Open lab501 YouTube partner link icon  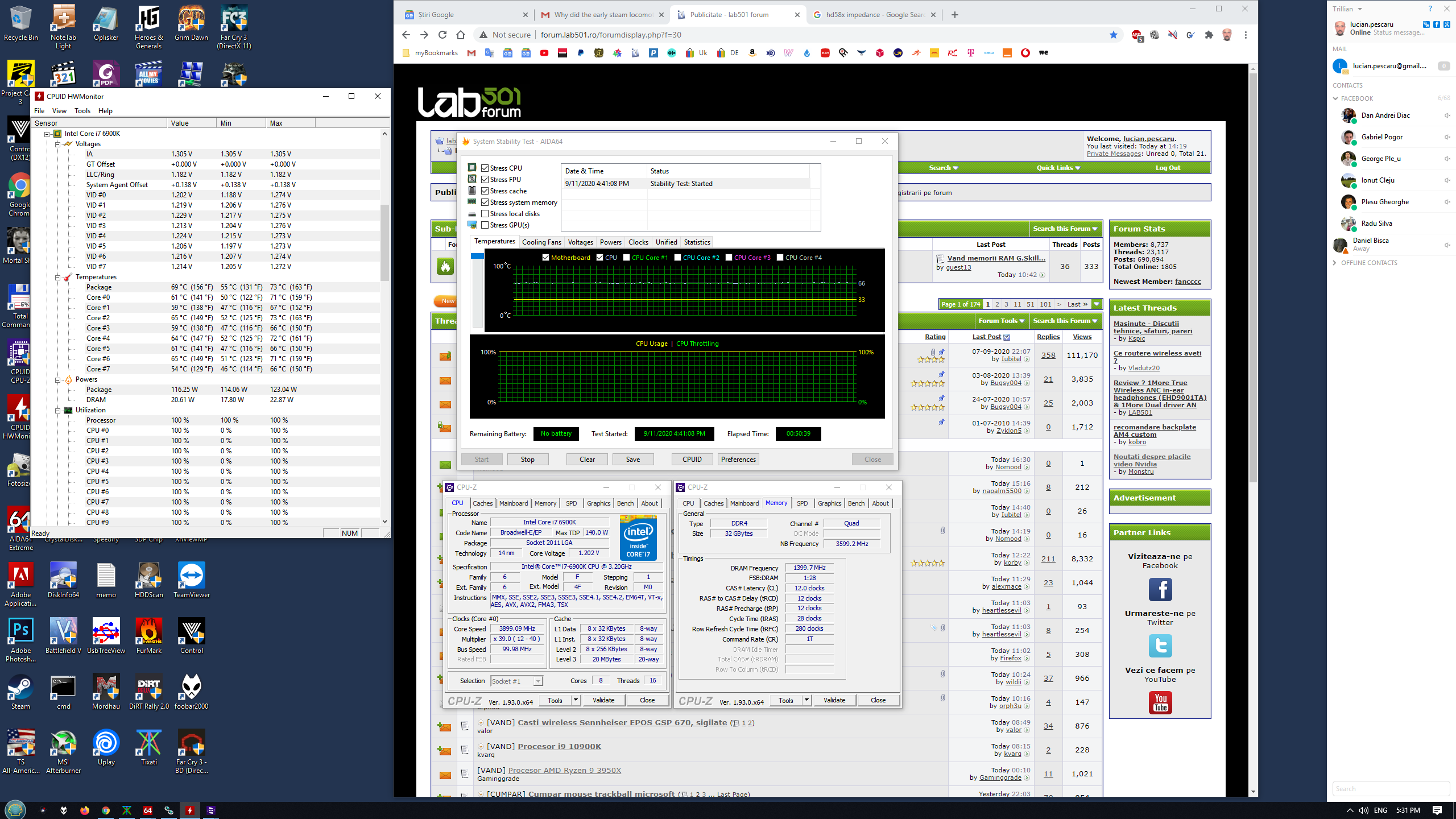1160,702
